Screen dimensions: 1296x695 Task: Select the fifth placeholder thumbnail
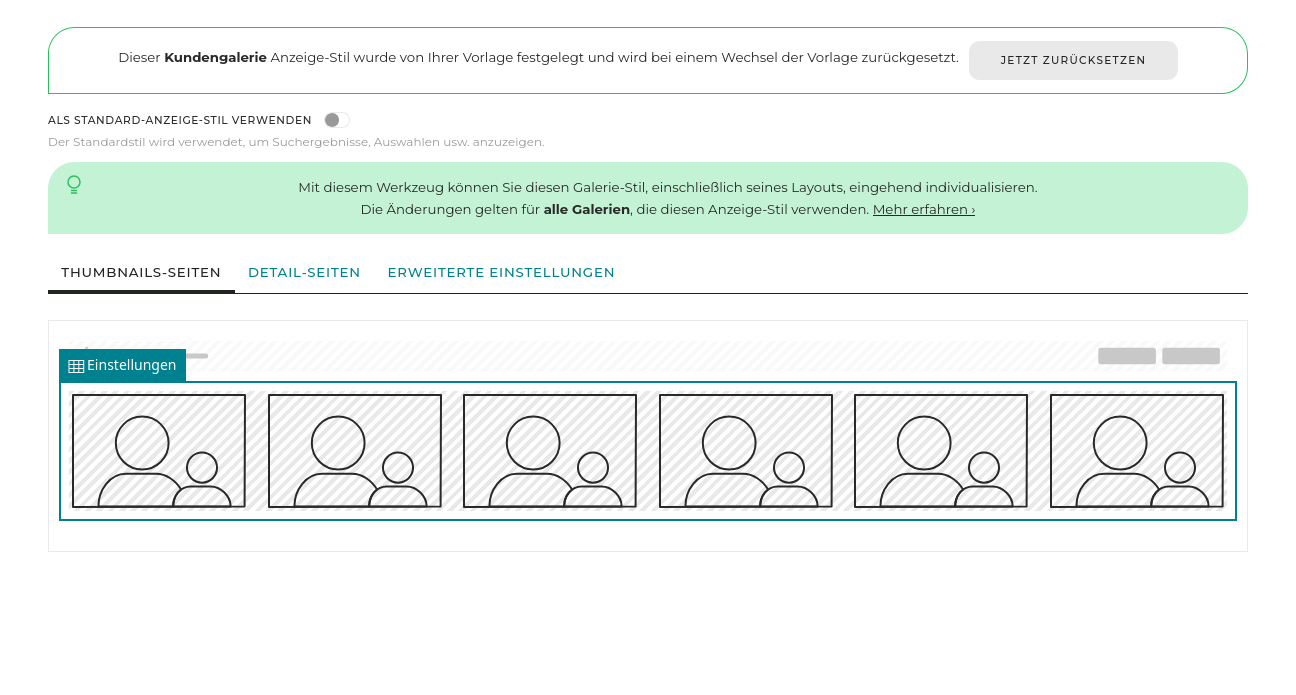pyautogui.click(x=941, y=451)
